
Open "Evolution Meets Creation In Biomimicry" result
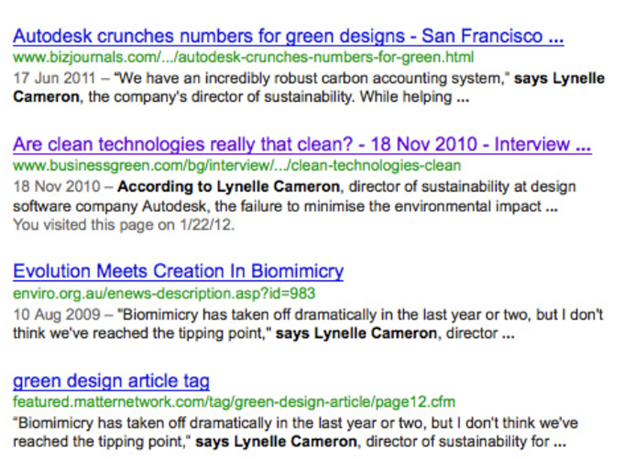pyautogui.click(x=178, y=271)
